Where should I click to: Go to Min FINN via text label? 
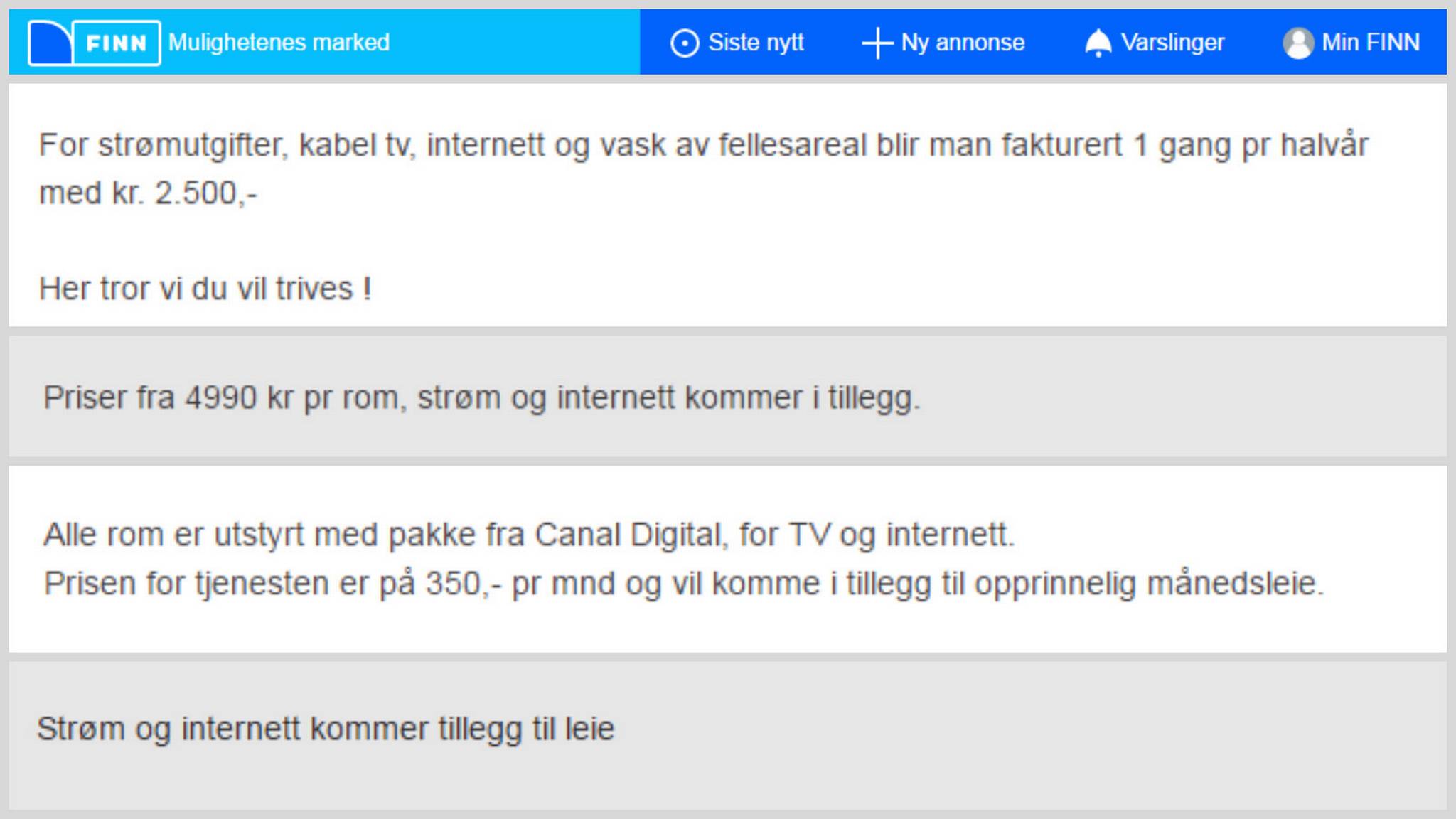[x=1370, y=43]
